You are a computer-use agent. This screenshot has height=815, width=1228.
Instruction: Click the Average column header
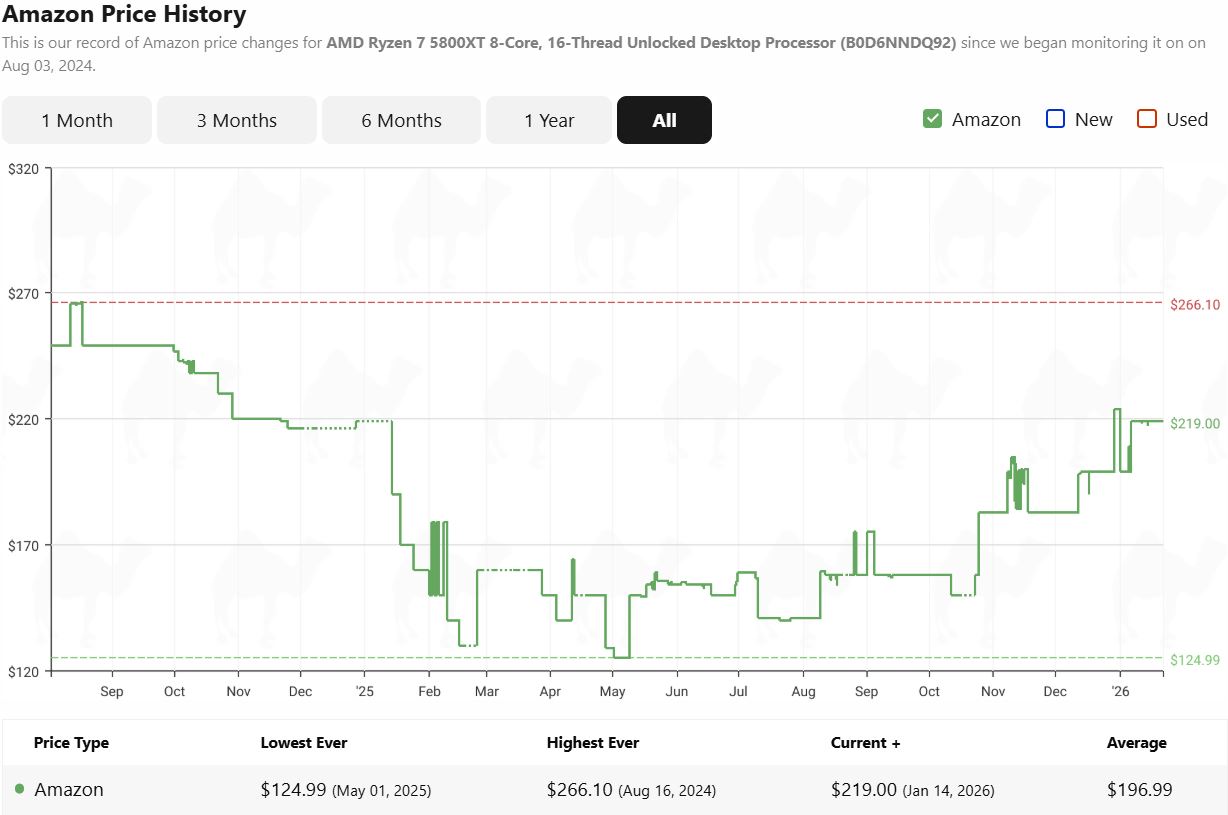pos(1136,743)
